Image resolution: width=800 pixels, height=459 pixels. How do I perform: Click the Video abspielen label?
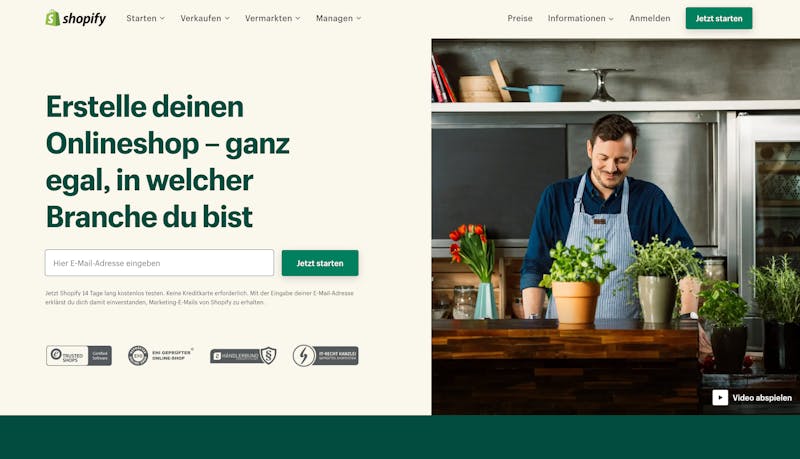coord(762,398)
